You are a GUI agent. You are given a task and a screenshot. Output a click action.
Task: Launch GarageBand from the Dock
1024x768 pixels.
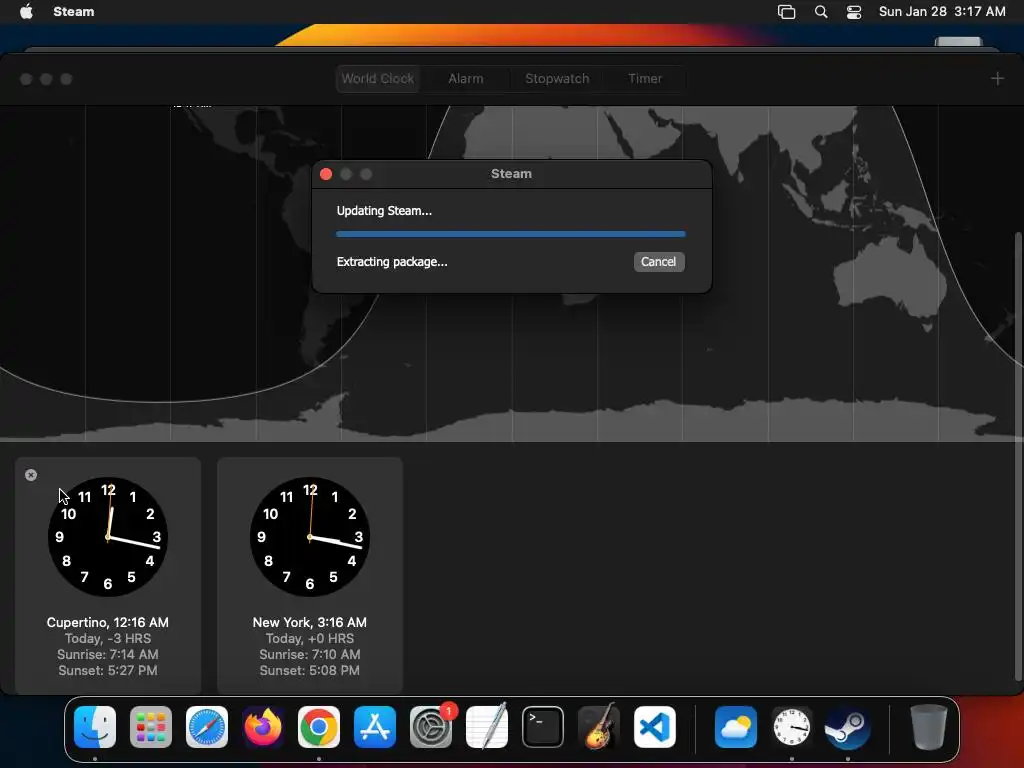[x=599, y=727]
